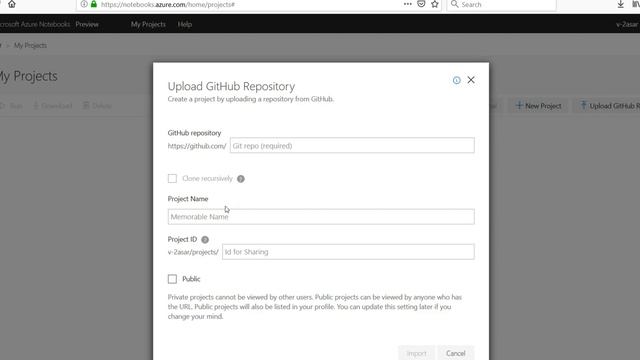
Task: Click the https://github.com/ prefix text
Action: (x=197, y=146)
